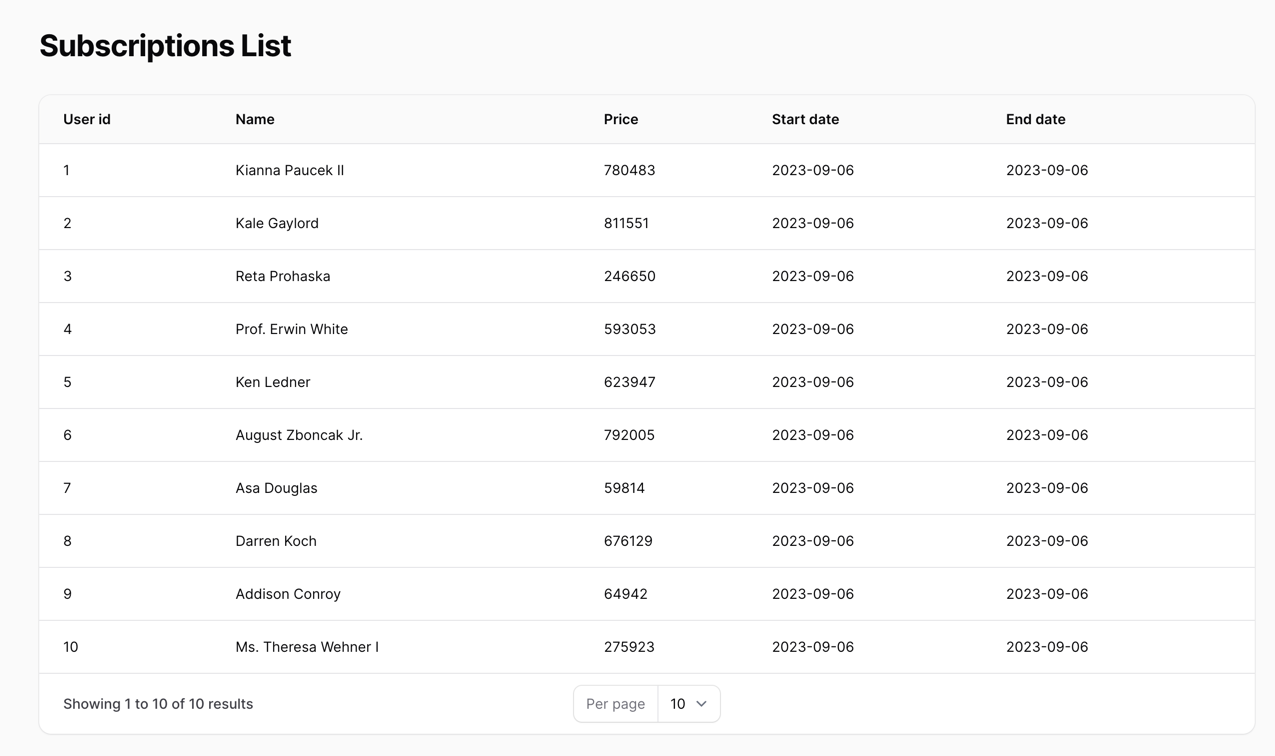Click the price 676129

point(628,541)
